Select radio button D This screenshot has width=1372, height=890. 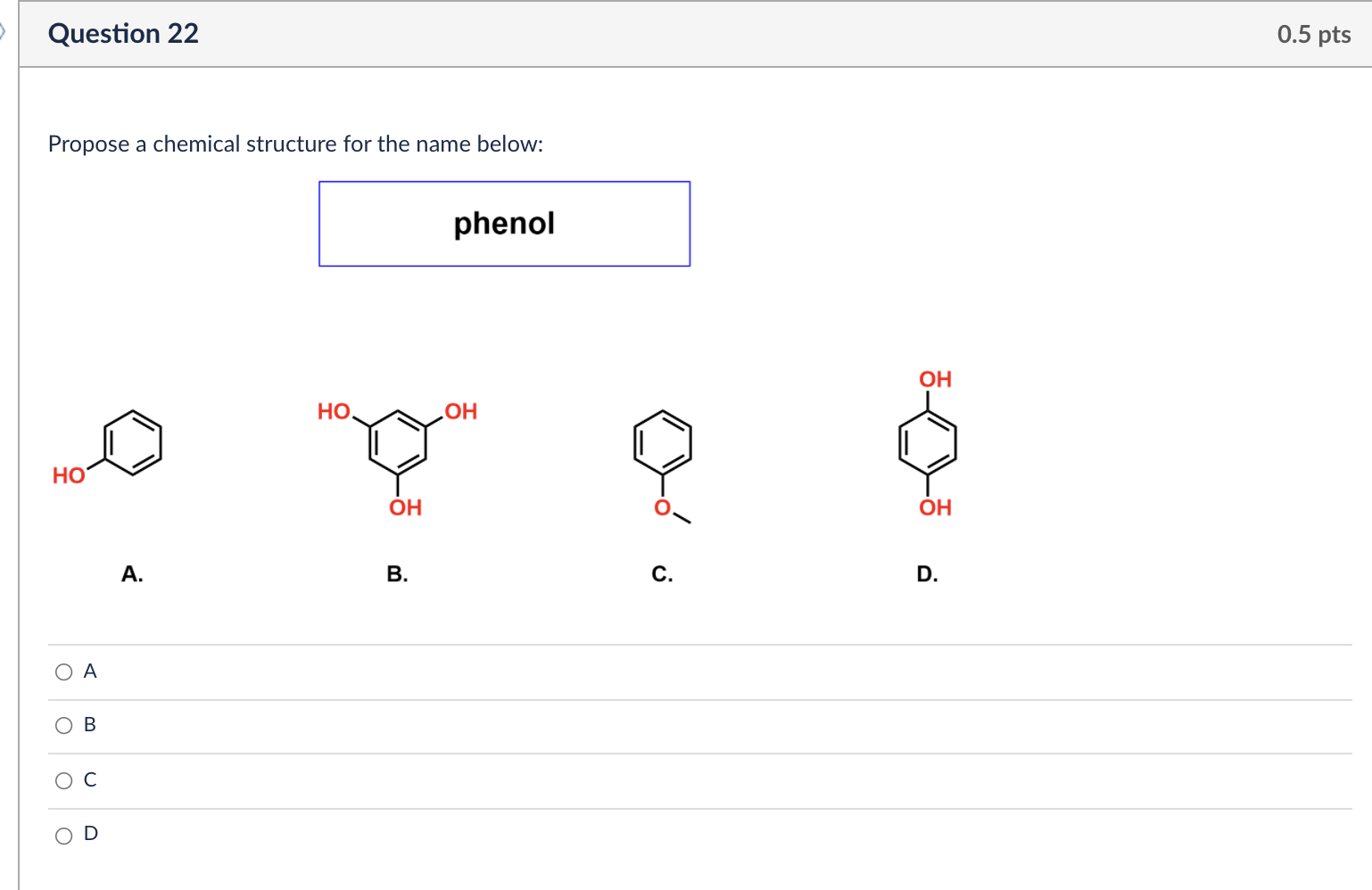(62, 835)
